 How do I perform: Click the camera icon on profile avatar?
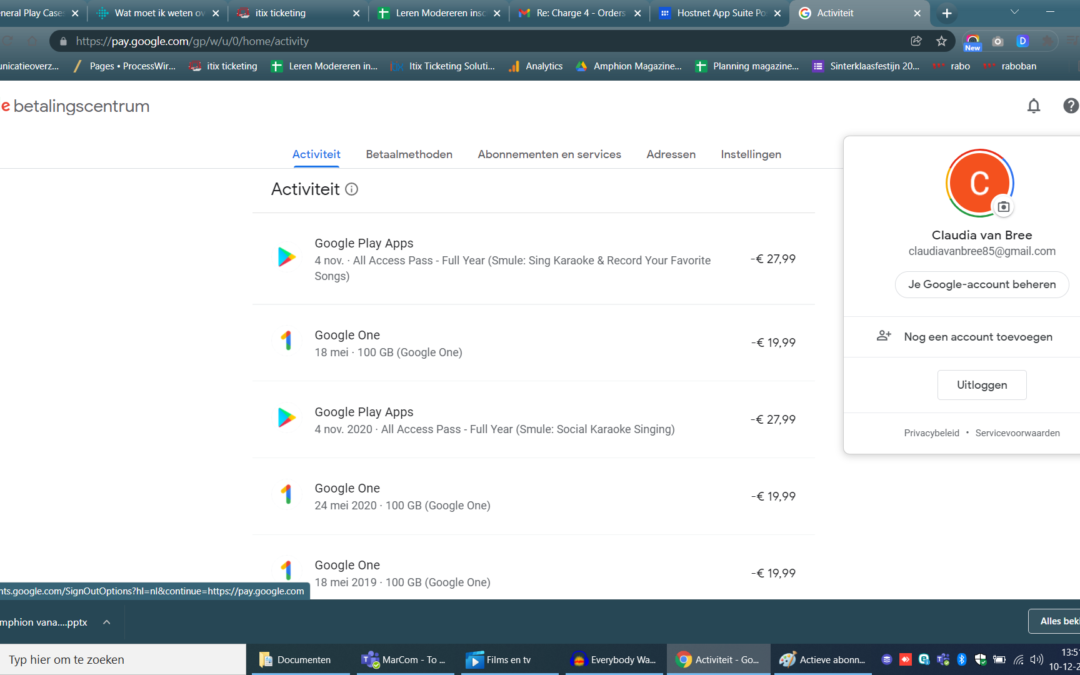[x=1004, y=207]
